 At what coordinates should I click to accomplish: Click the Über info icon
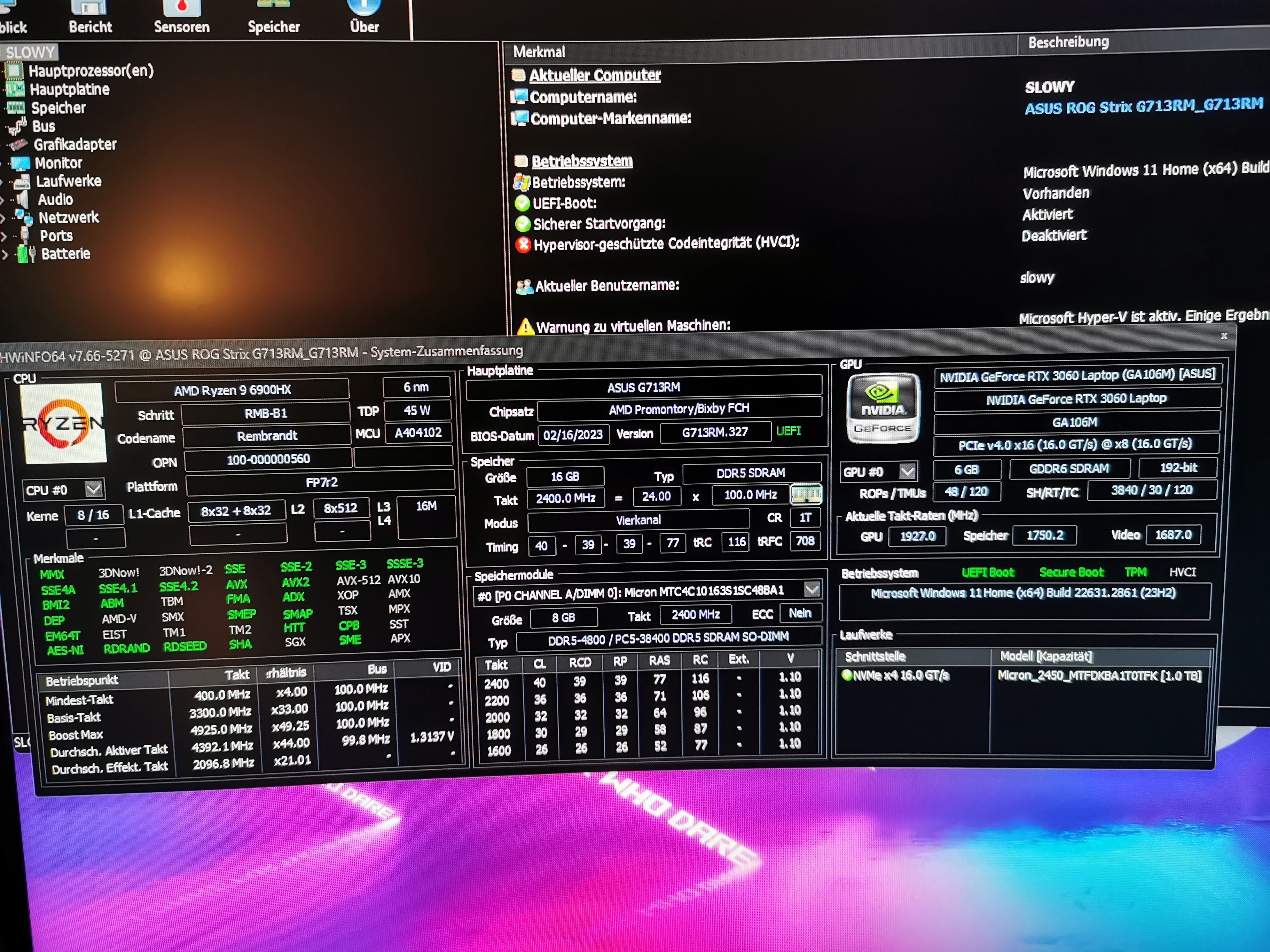pos(364,7)
